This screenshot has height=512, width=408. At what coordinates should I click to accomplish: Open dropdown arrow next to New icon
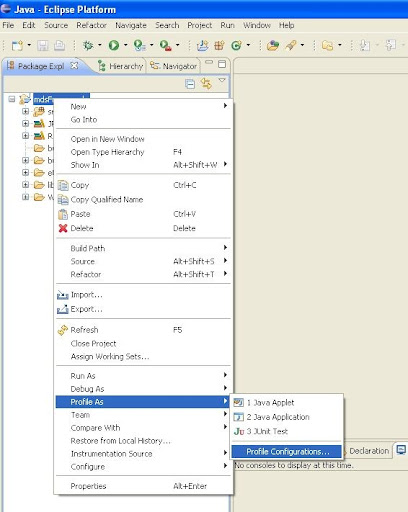pyautogui.click(x=29, y=45)
